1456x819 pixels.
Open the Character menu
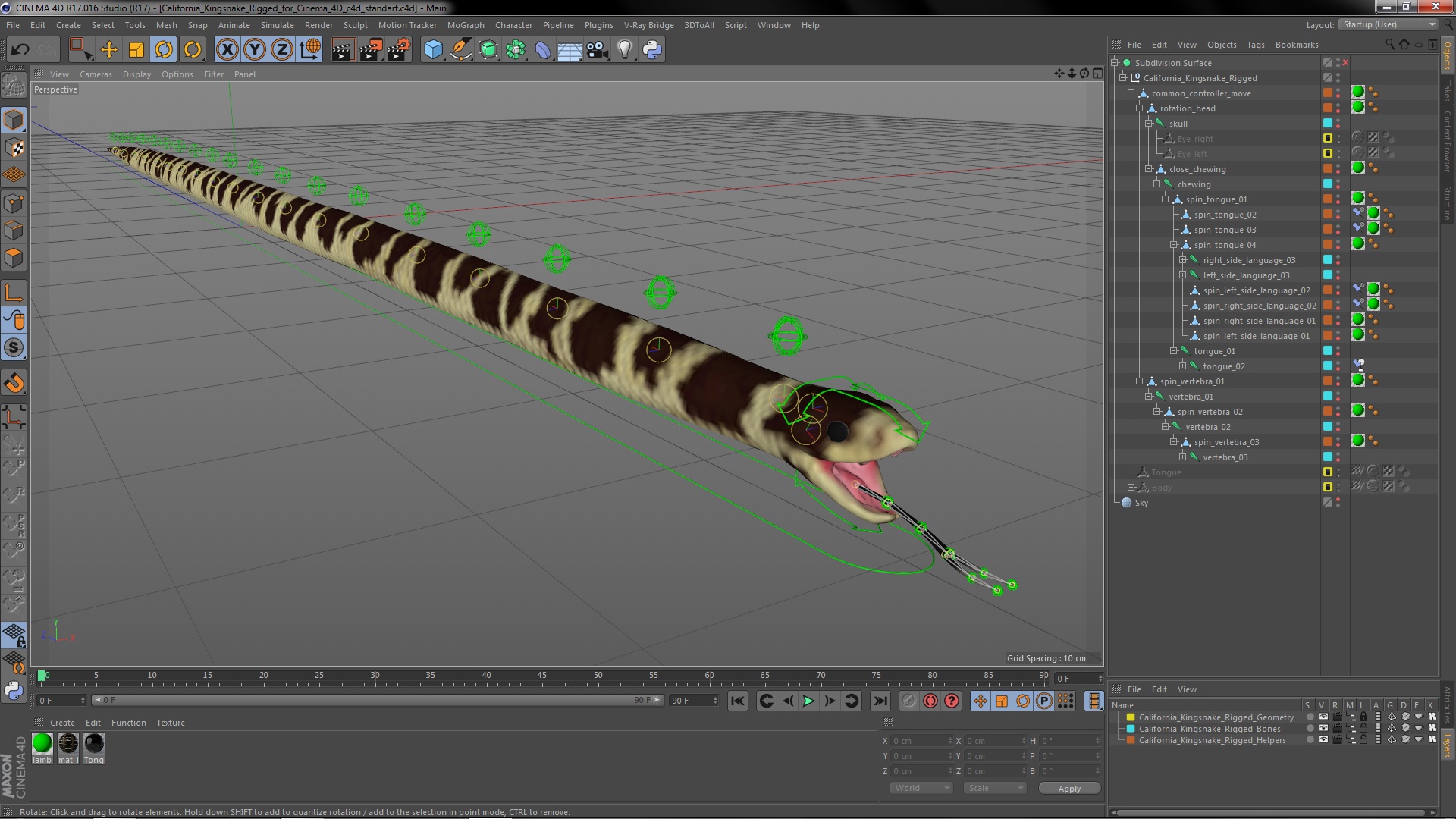513,25
